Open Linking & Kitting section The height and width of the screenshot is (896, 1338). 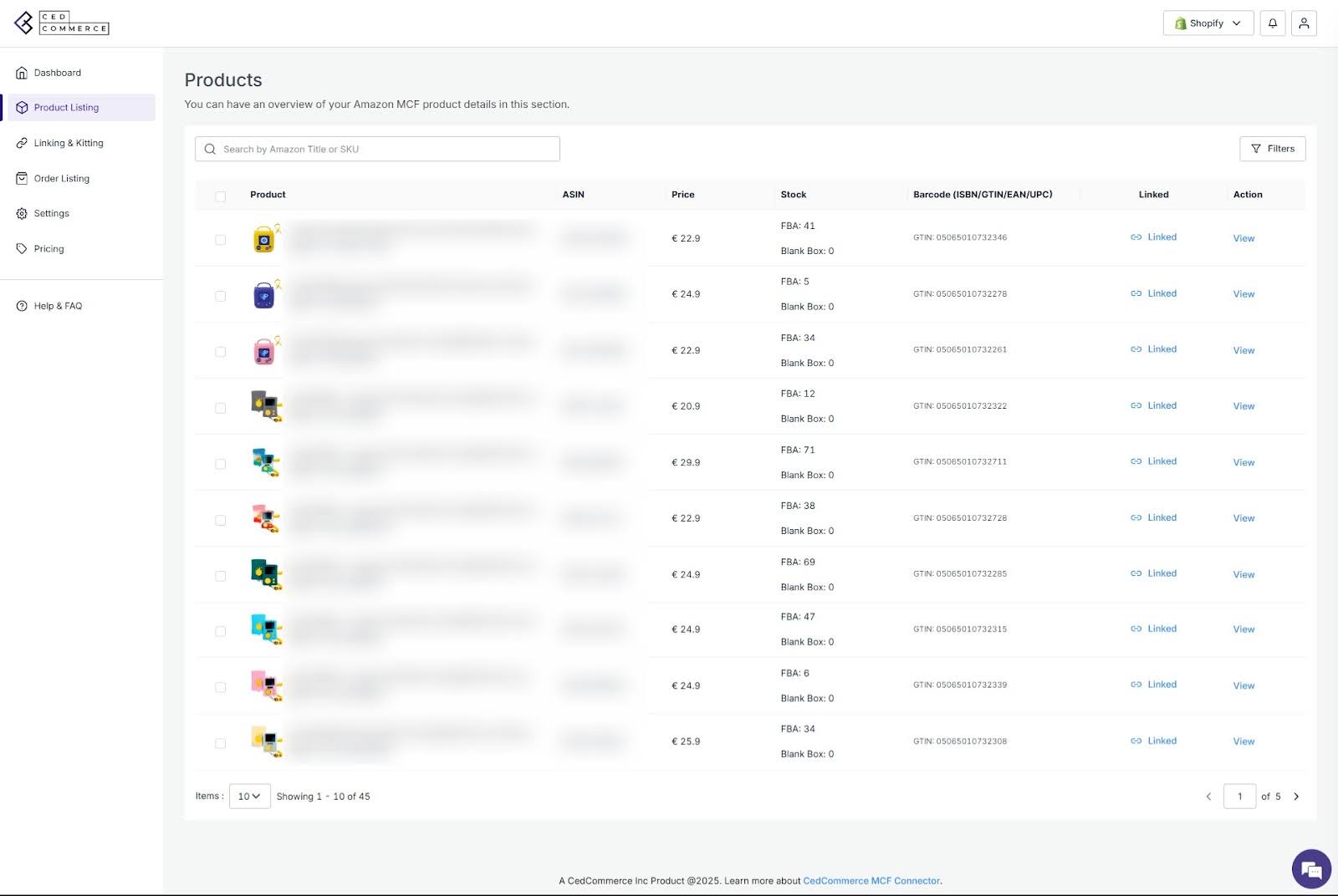point(68,143)
